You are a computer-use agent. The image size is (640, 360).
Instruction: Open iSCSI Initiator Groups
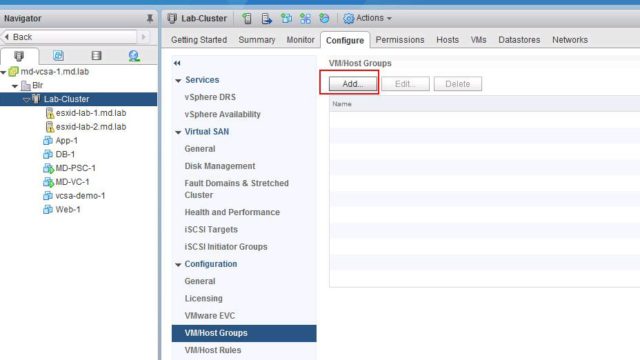[x=226, y=247]
